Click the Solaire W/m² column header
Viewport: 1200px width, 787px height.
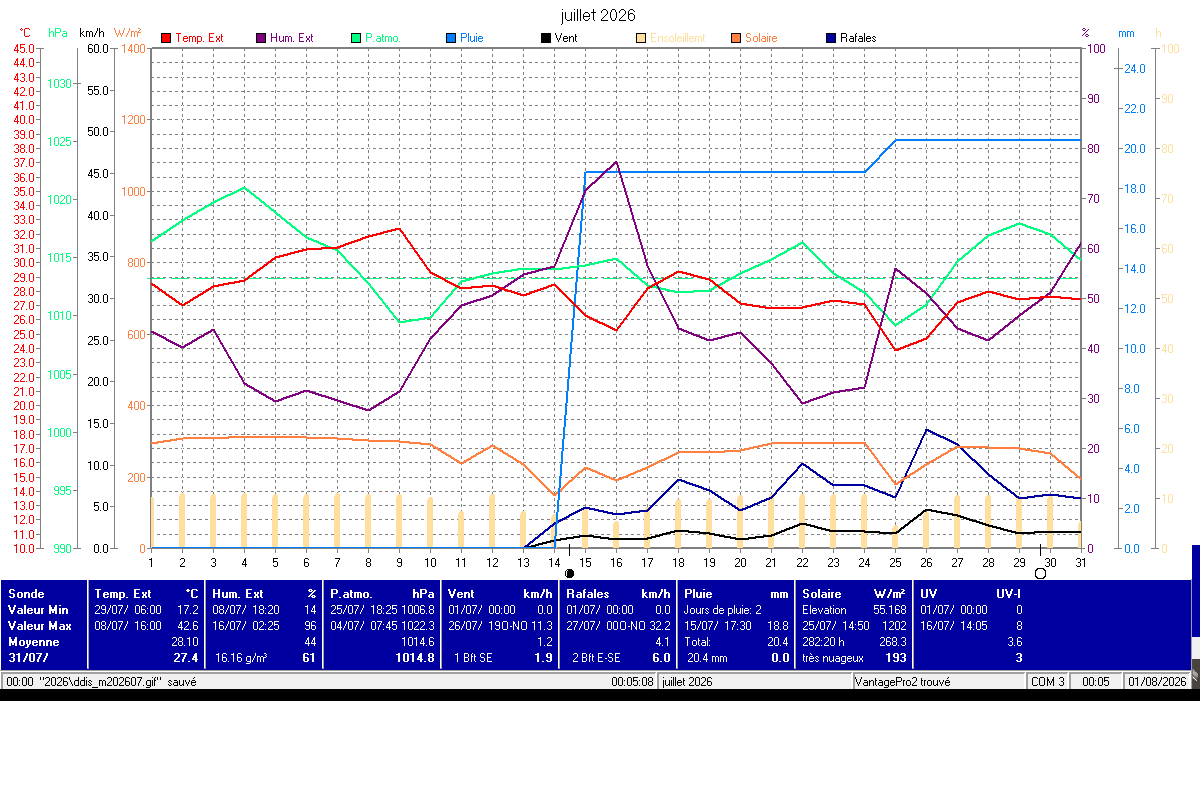click(x=854, y=593)
